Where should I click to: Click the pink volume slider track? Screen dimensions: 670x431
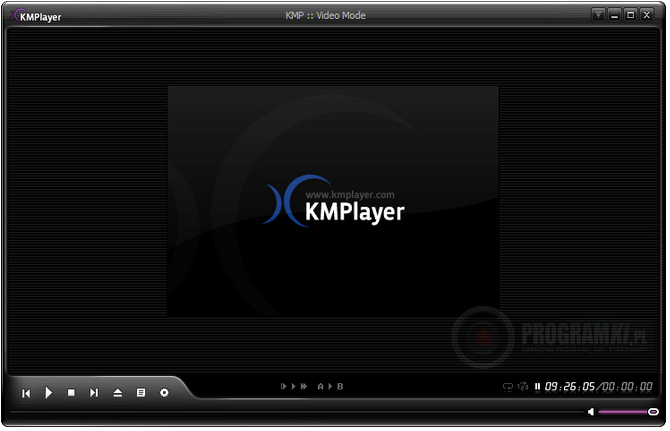(623, 412)
